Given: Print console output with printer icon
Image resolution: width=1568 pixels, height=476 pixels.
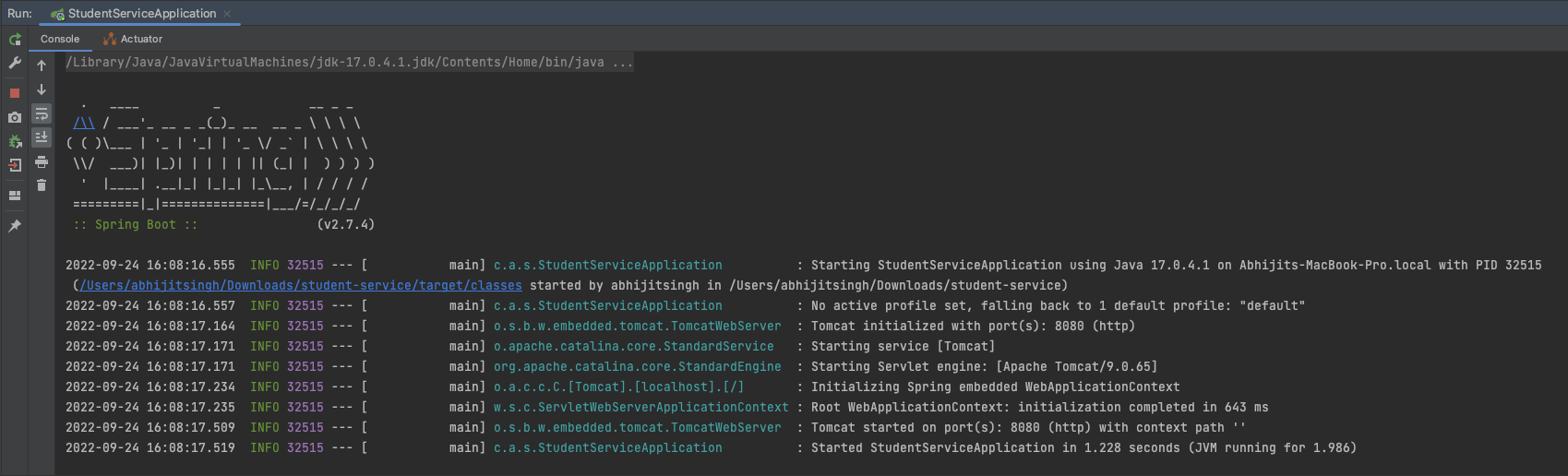Looking at the screenshot, I should pyautogui.click(x=42, y=161).
